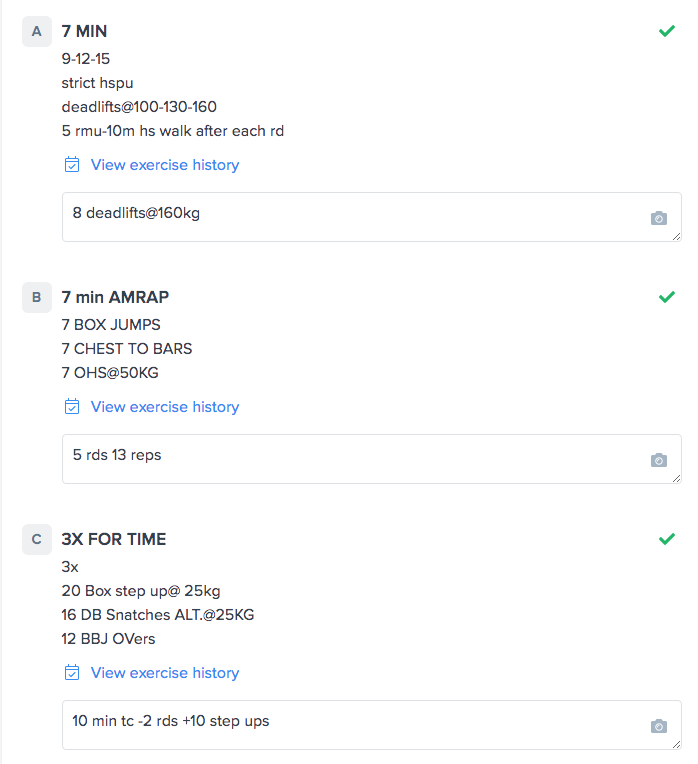
Task: Select the letter B section badge
Action: coord(37,297)
